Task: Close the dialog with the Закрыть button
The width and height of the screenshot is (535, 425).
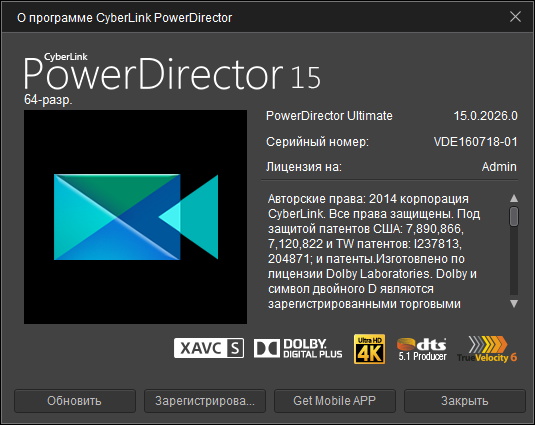Action: pos(465,401)
